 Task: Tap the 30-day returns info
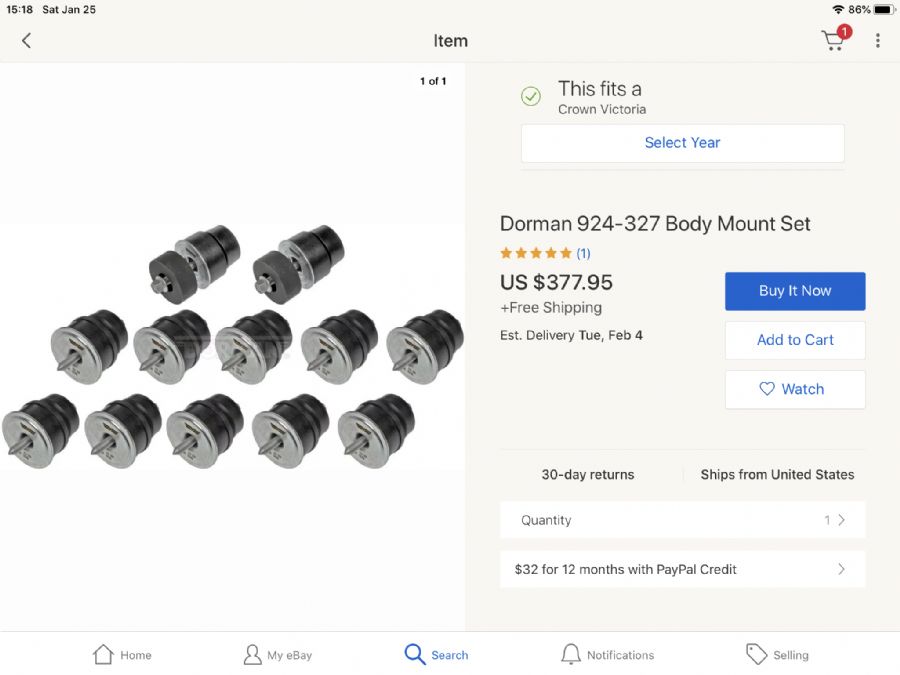click(x=588, y=475)
